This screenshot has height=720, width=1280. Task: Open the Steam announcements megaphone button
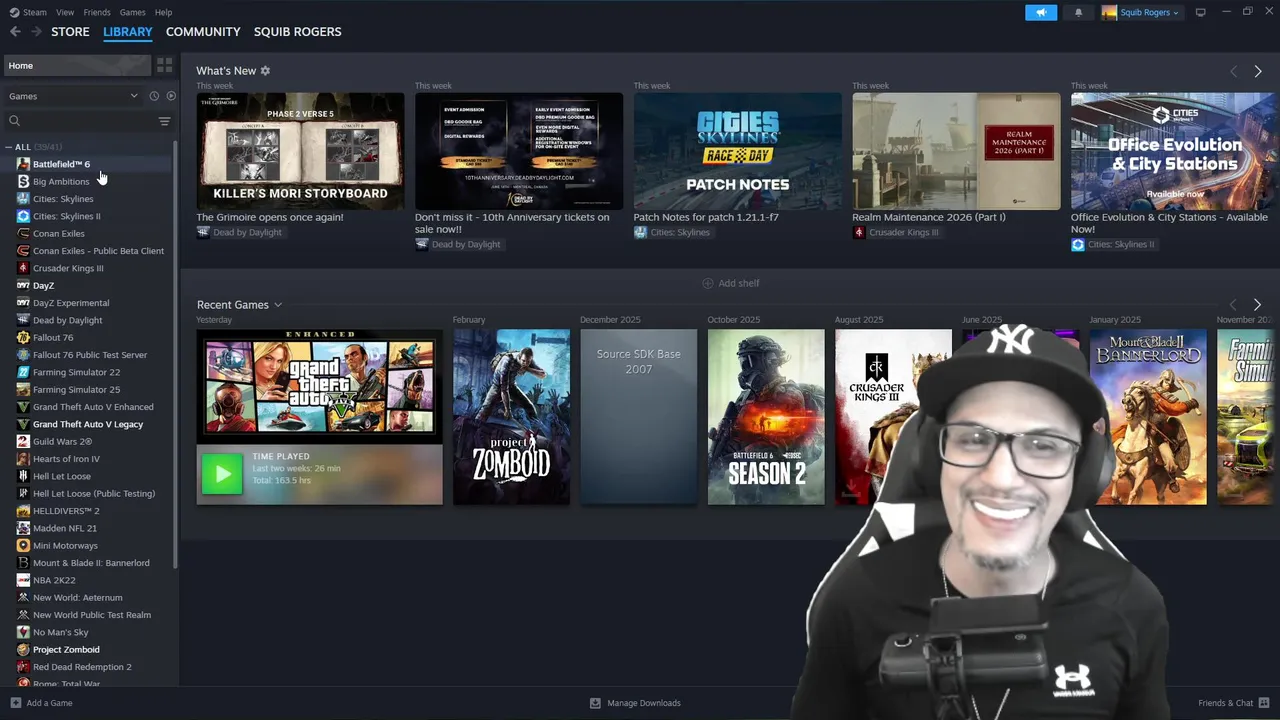click(x=1041, y=12)
